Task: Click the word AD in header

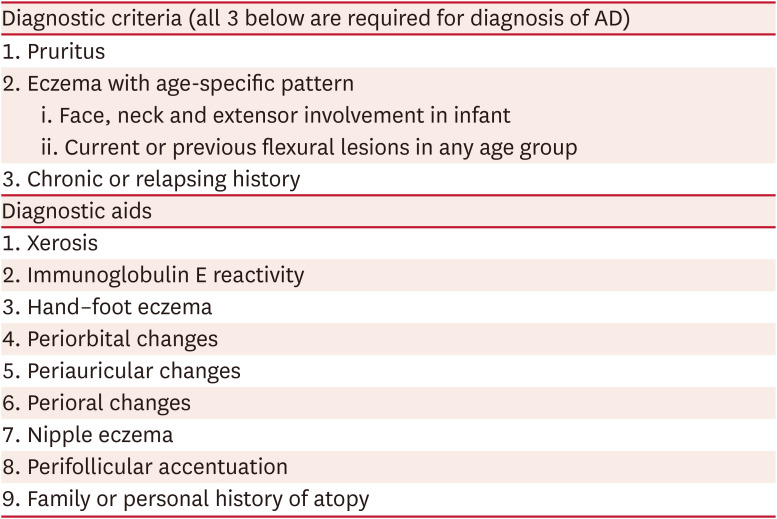Action: click(x=605, y=19)
